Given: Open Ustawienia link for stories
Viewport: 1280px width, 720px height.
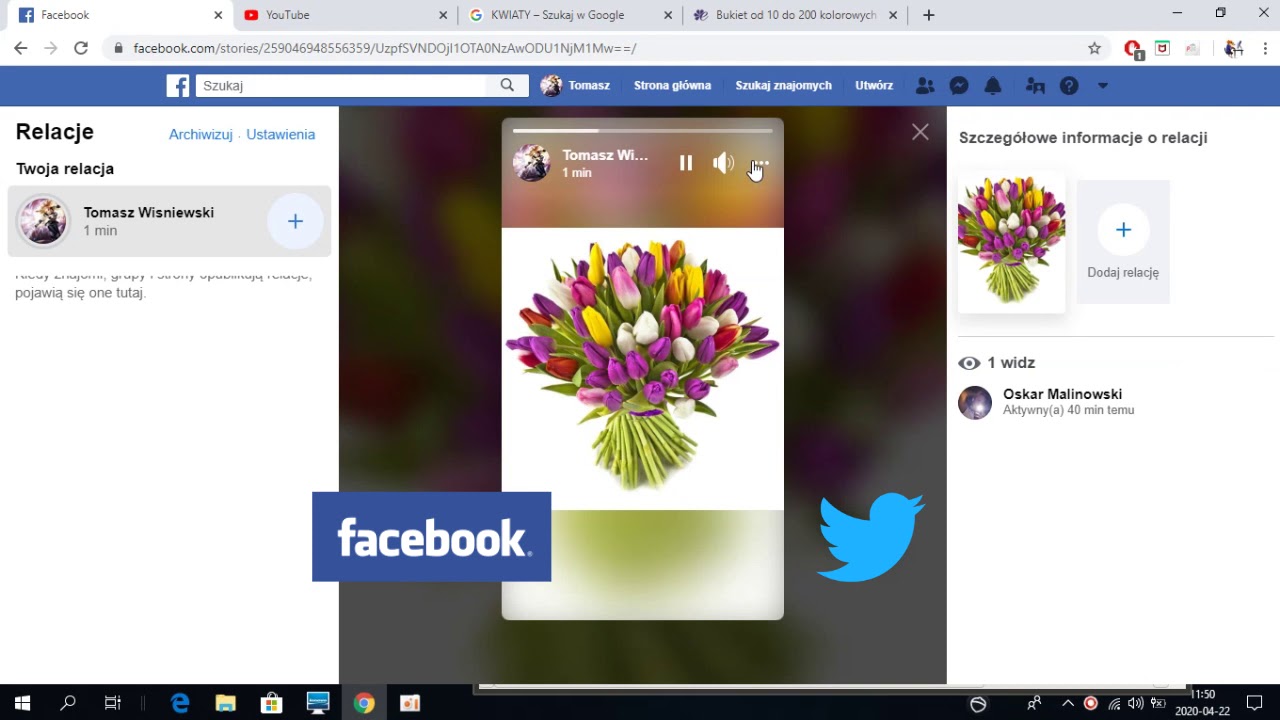Looking at the screenshot, I should 280,134.
